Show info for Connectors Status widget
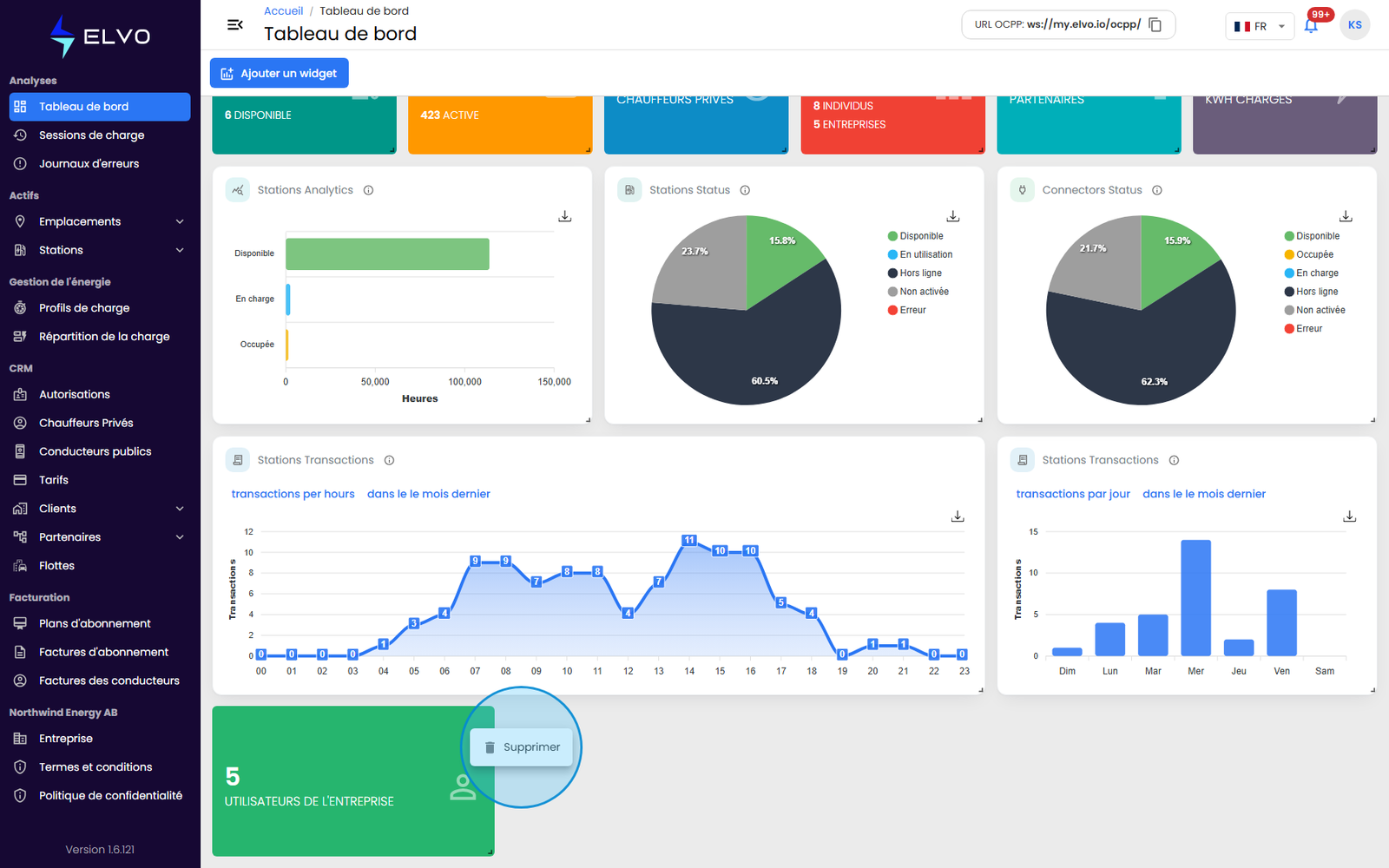 1157,190
